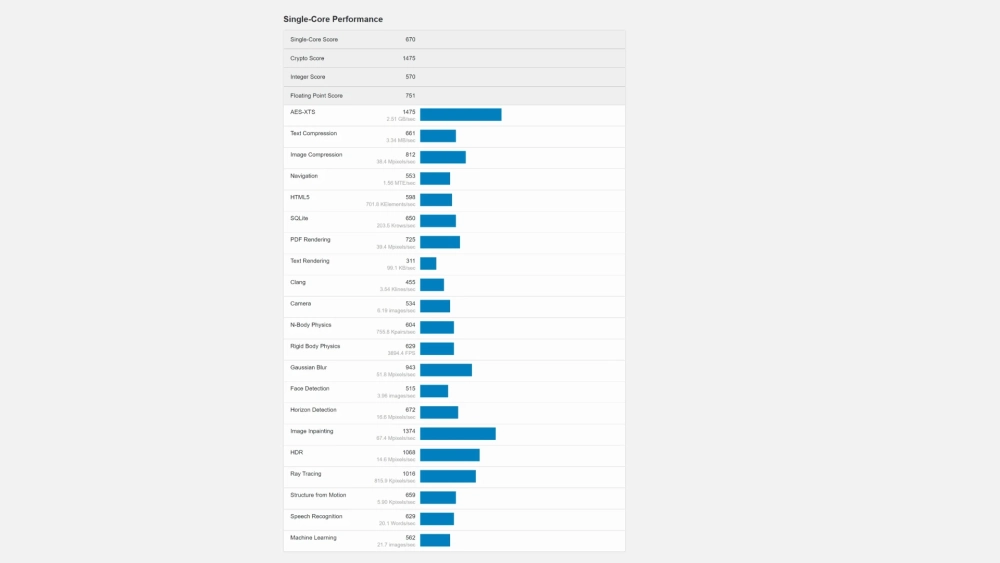1000x563 pixels.
Task: Click the AES-XTS performance bar
Action: point(460,115)
